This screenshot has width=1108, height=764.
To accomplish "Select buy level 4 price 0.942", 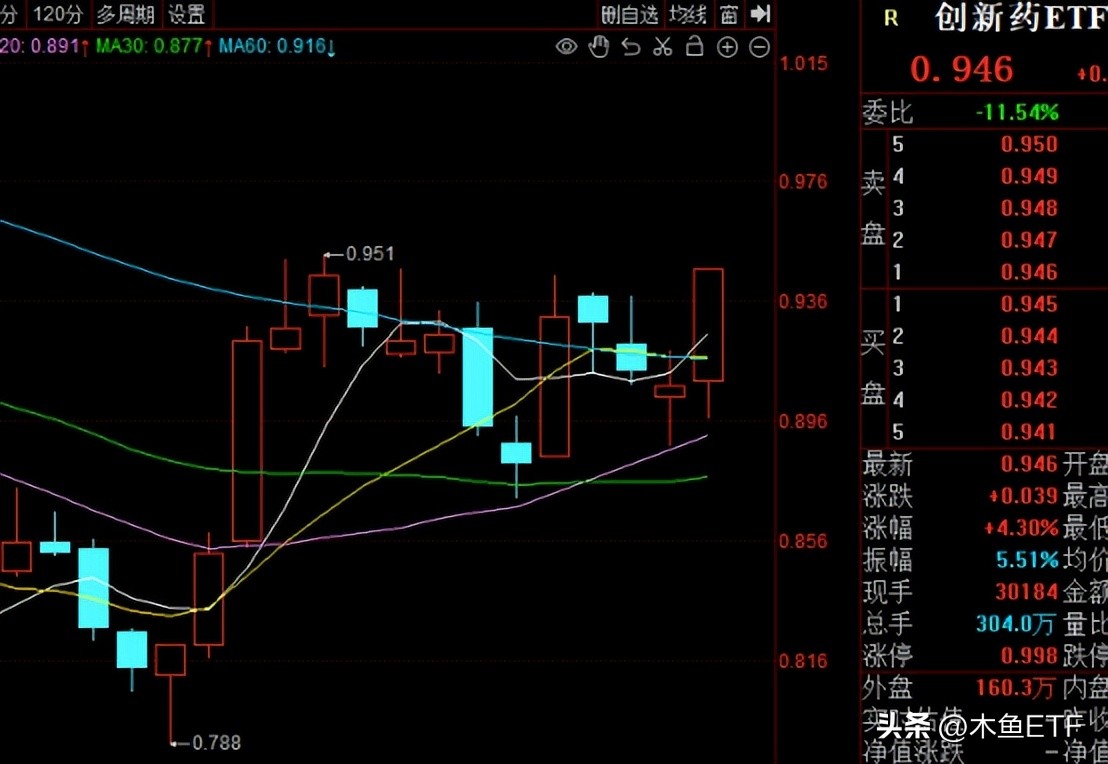I will point(1029,400).
